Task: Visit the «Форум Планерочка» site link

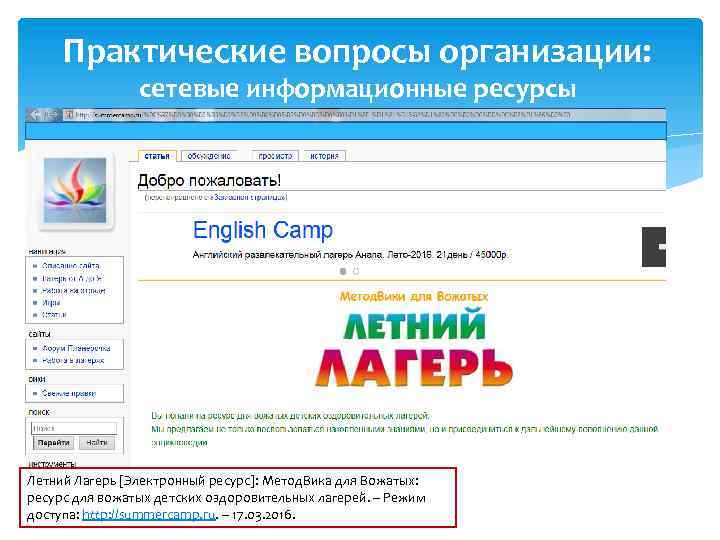Action: (76, 348)
